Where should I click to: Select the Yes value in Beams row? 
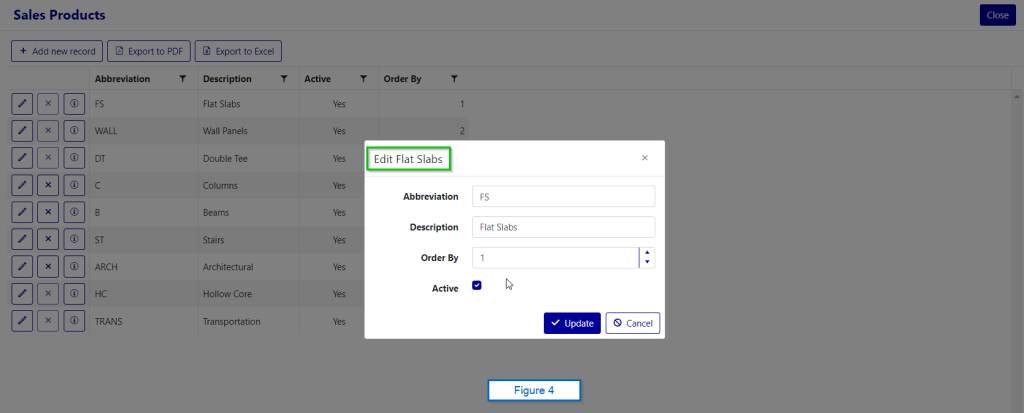coord(339,212)
